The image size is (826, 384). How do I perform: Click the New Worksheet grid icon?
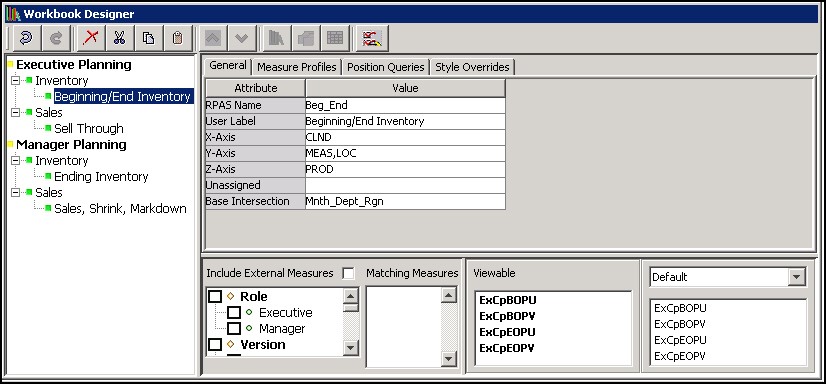335,38
